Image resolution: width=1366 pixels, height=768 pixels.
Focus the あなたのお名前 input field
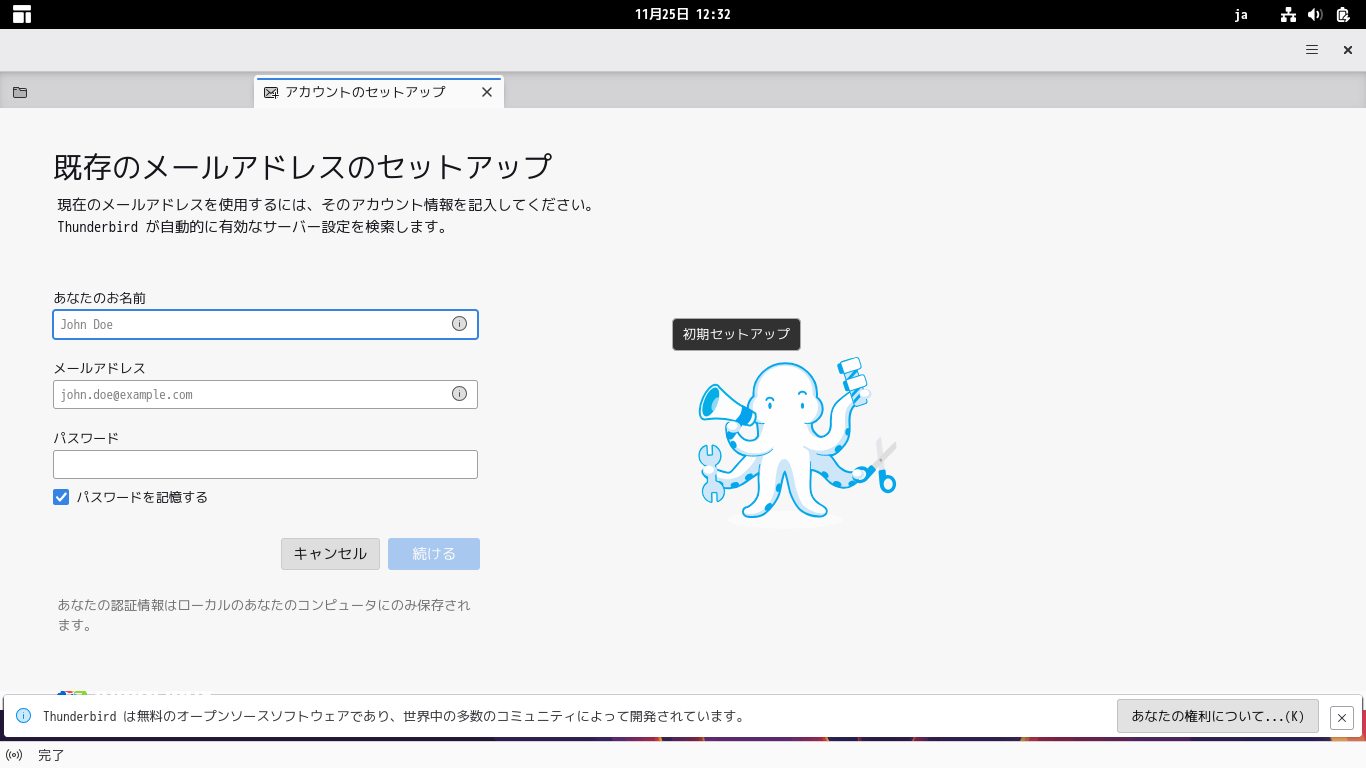point(265,324)
